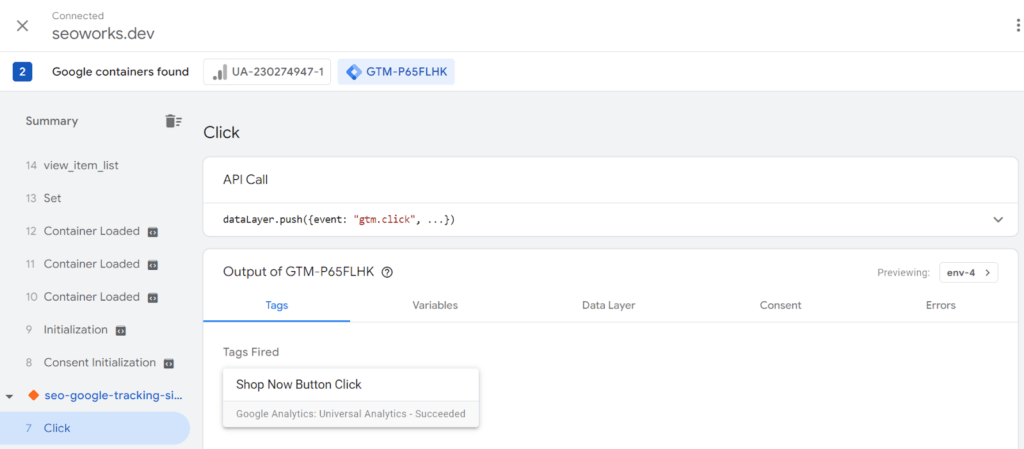Collapse the seo-google-tracking page group
Viewport: 1024px width, 449px height.
11,396
